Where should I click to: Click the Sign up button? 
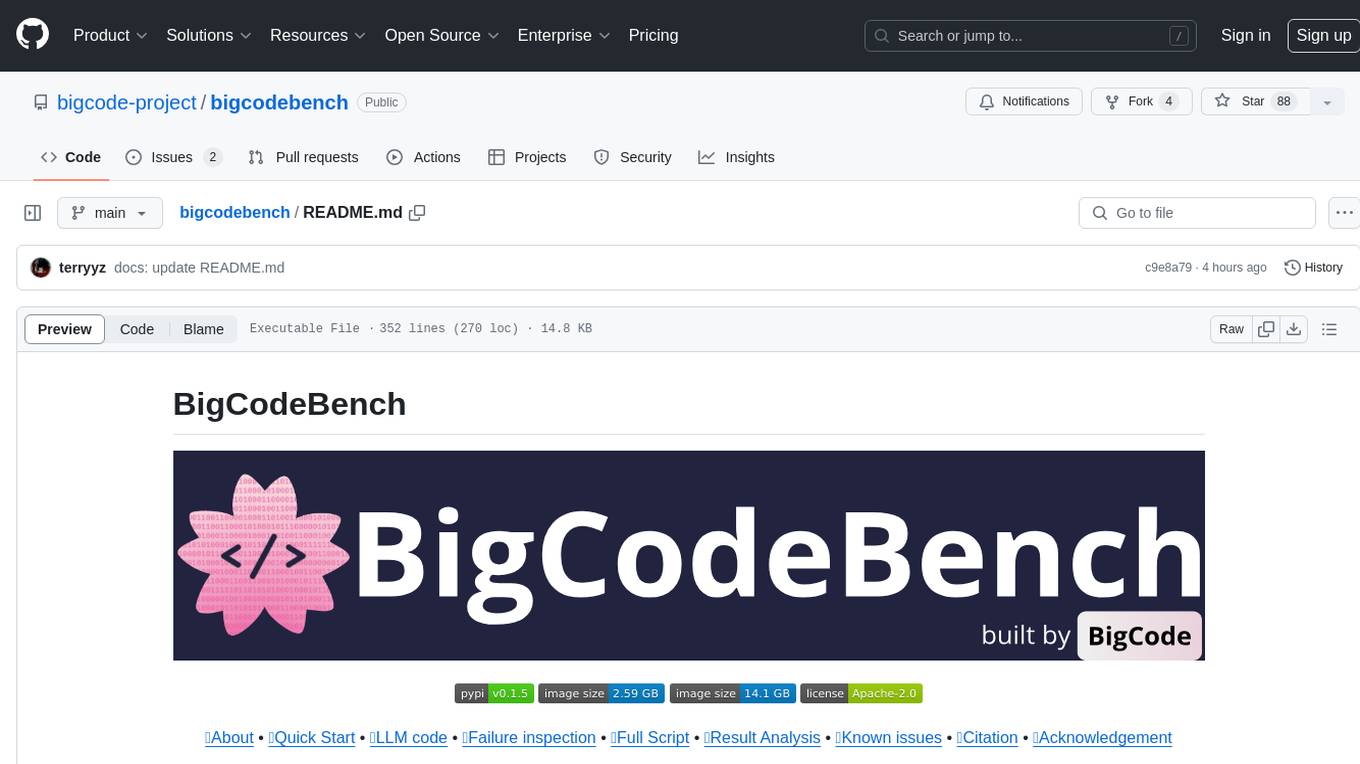(1323, 35)
